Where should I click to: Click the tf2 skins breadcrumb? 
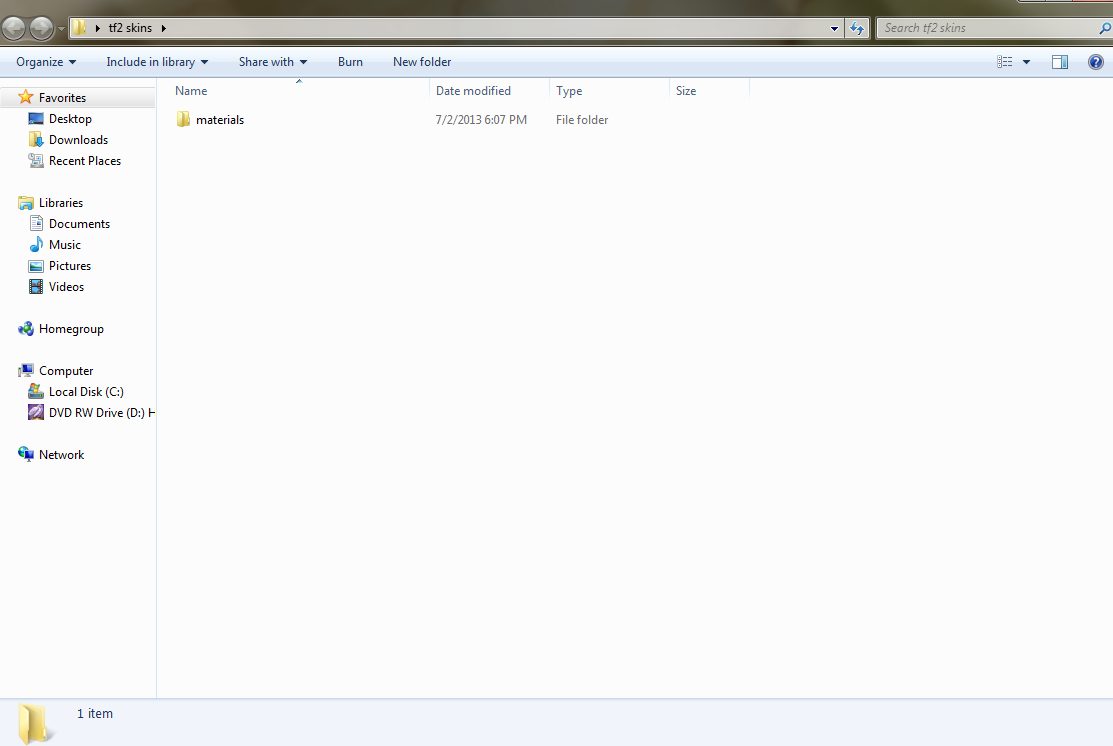click(130, 28)
